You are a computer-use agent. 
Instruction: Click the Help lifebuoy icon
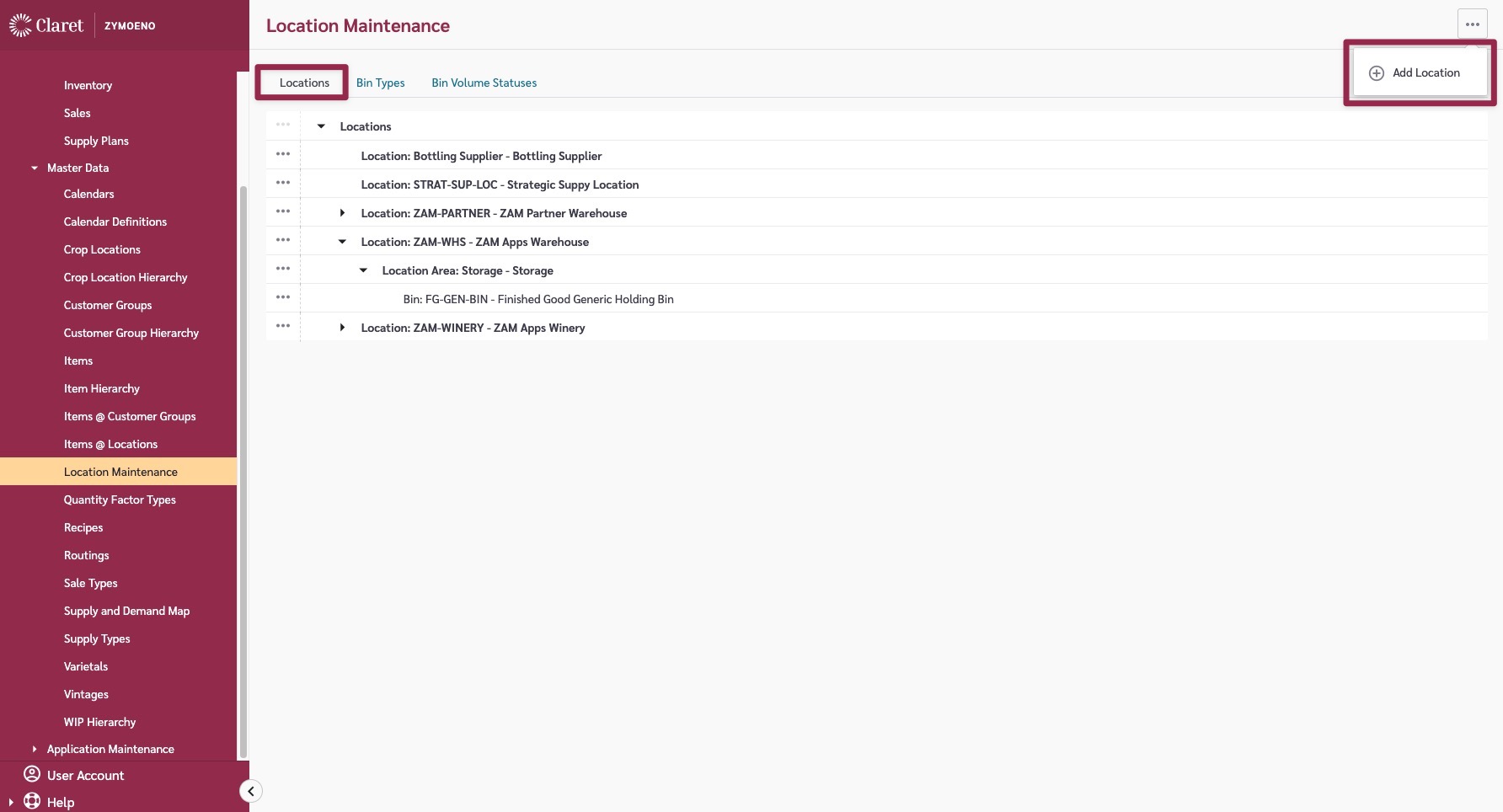[32, 801]
